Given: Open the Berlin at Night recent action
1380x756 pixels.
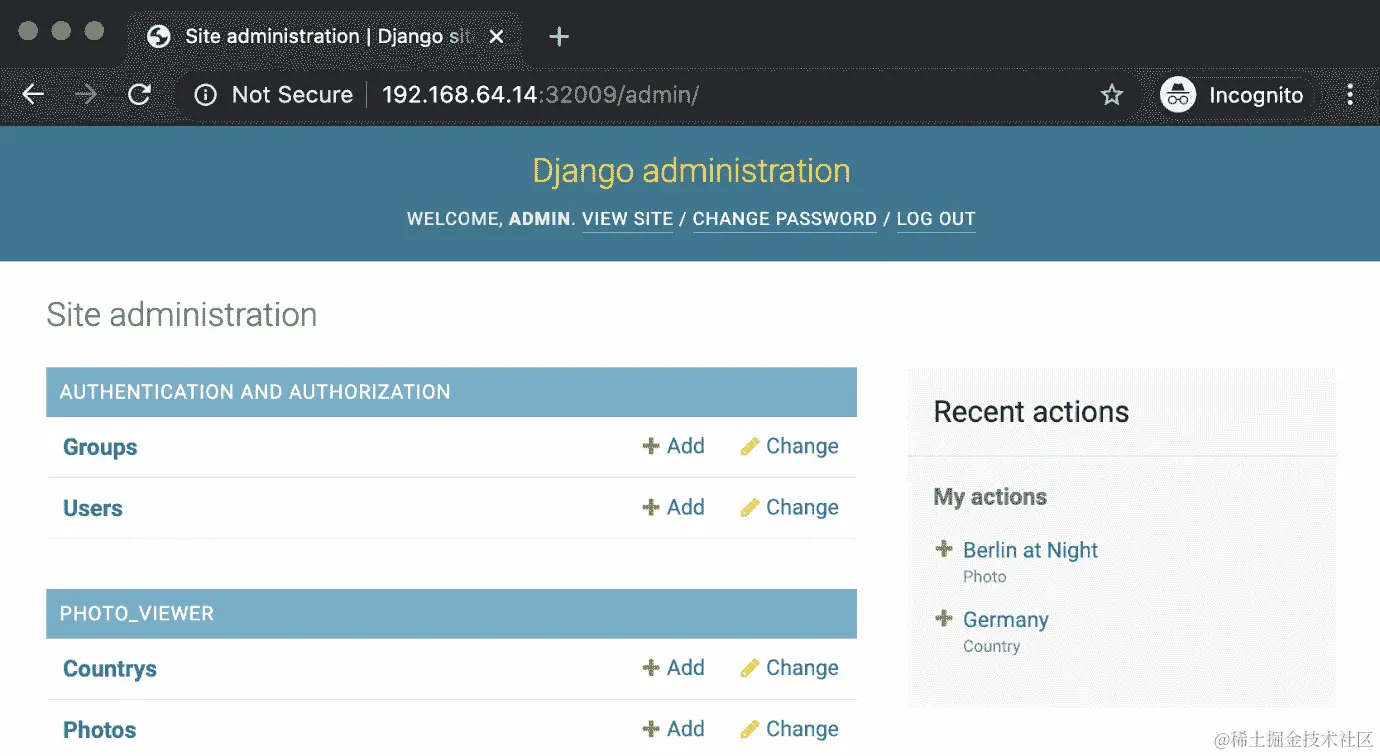Looking at the screenshot, I should click(x=1030, y=550).
